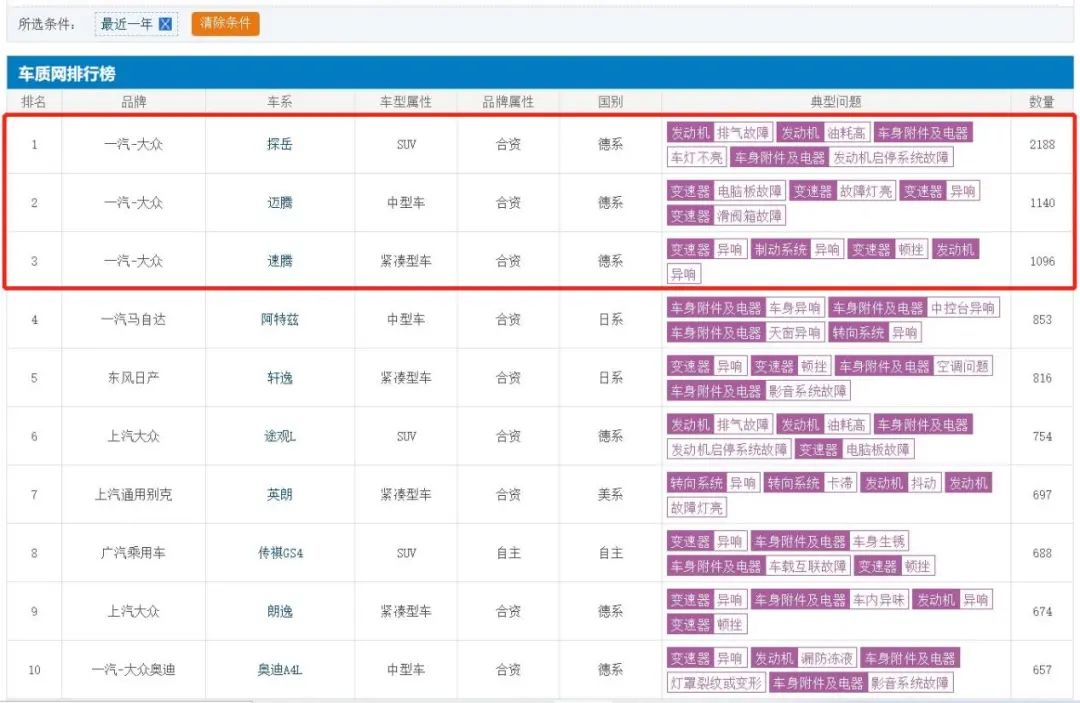Click the 排名 column header
The height and width of the screenshot is (703, 1080).
click(x=34, y=102)
